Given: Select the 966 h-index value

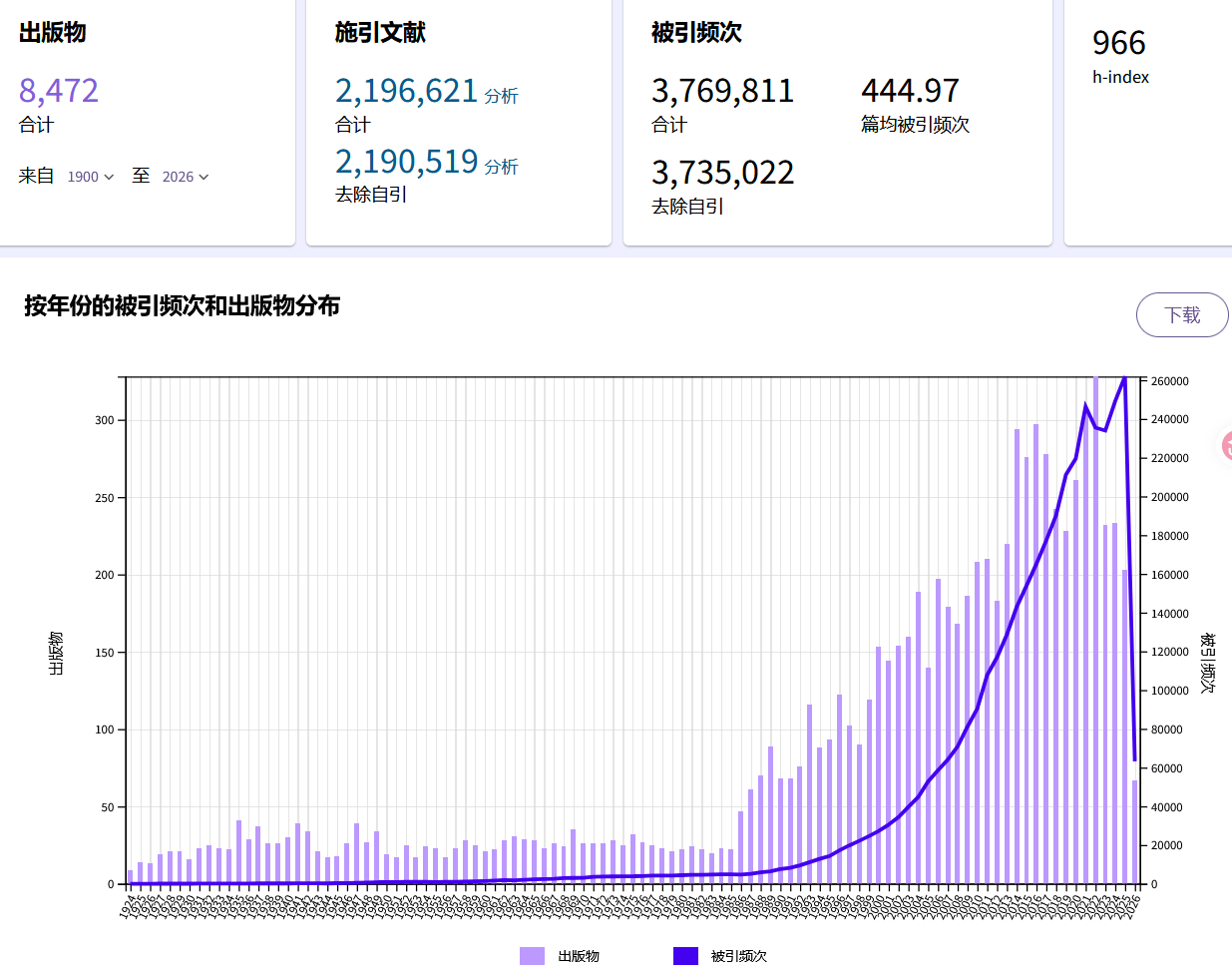Looking at the screenshot, I should (x=1118, y=43).
